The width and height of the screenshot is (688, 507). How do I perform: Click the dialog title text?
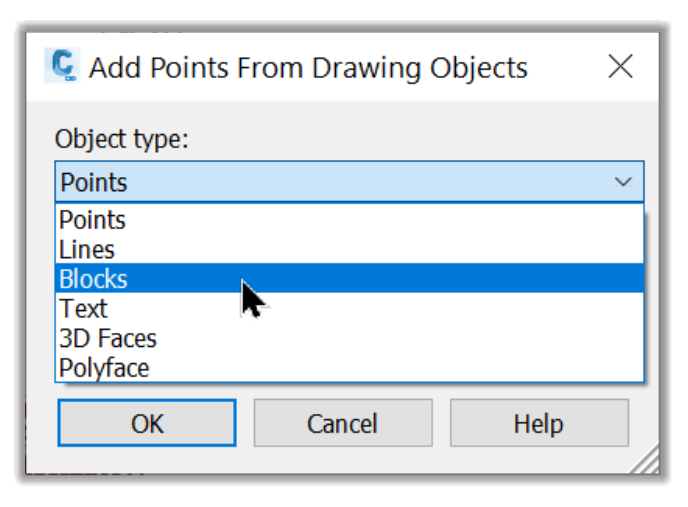click(x=308, y=68)
